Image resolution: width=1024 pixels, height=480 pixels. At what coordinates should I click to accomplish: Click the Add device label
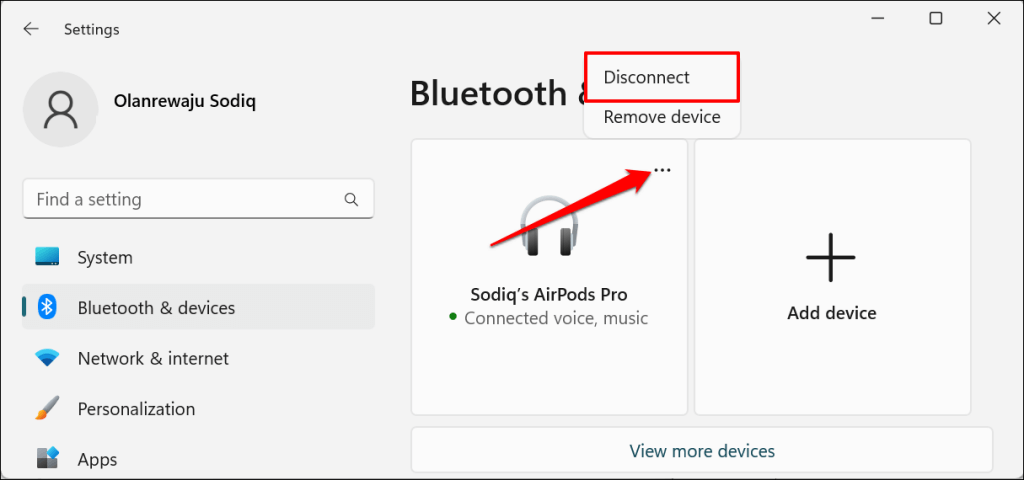pos(831,313)
